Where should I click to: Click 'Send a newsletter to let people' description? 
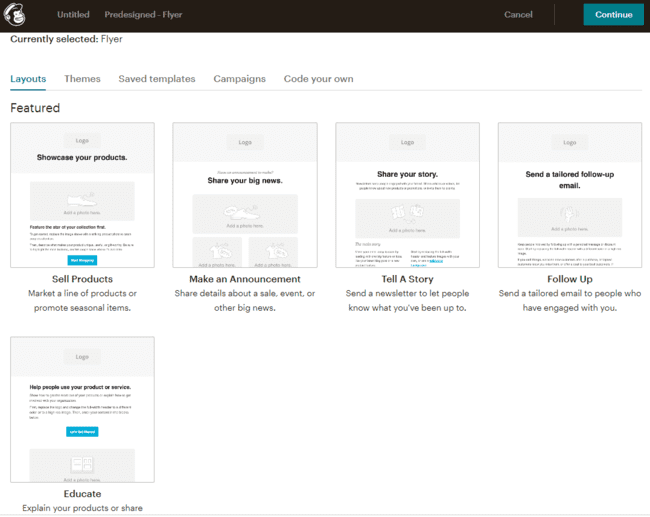click(x=407, y=301)
